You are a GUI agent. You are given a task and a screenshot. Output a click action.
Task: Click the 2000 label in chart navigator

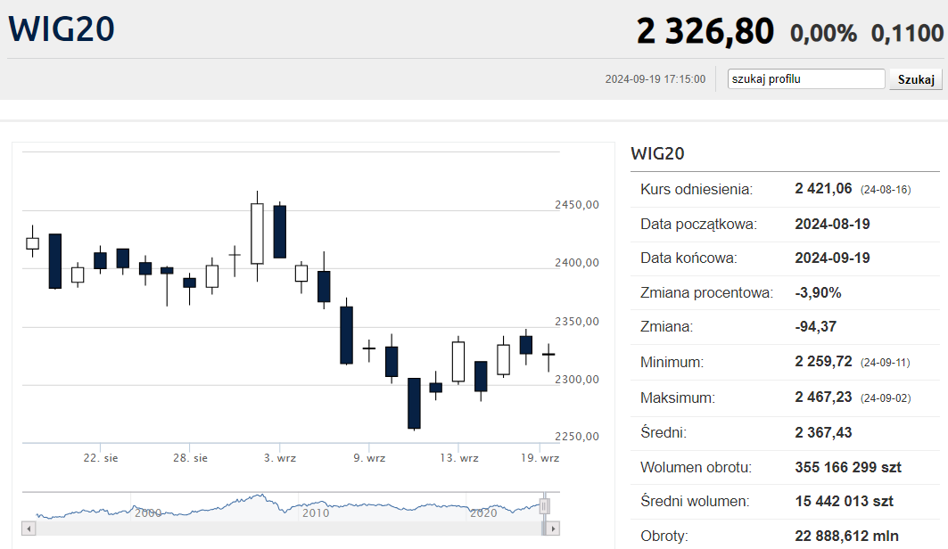[148, 513]
